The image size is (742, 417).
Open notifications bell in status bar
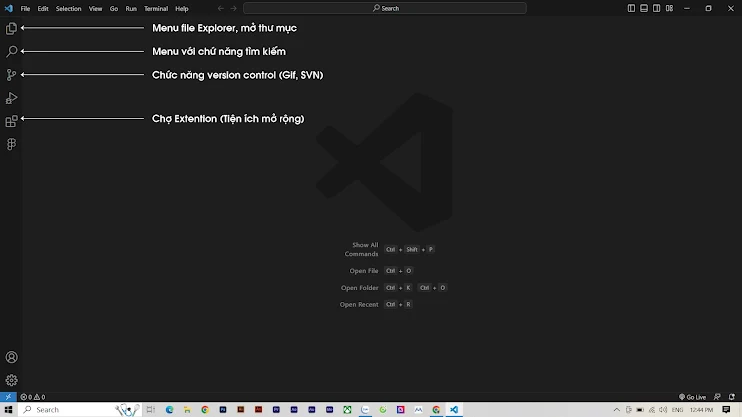pyautogui.click(x=732, y=397)
